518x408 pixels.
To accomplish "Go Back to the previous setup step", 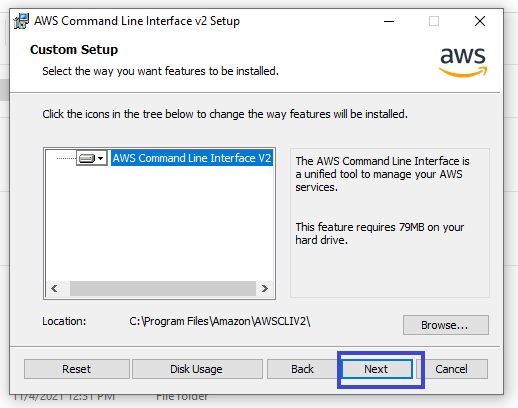I will click(x=302, y=369).
